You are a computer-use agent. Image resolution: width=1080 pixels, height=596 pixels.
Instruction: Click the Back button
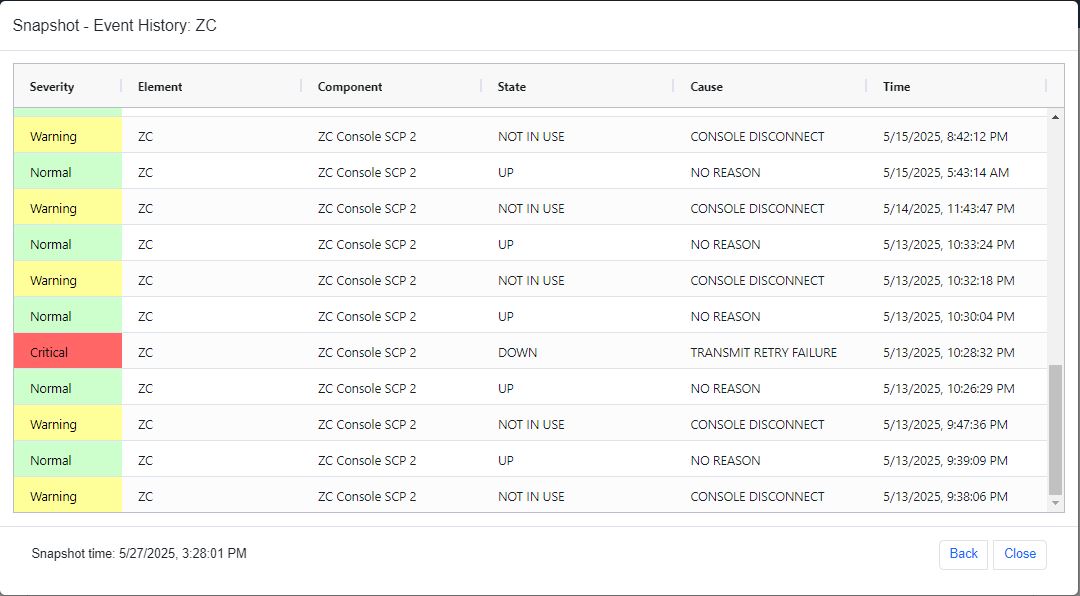(963, 554)
